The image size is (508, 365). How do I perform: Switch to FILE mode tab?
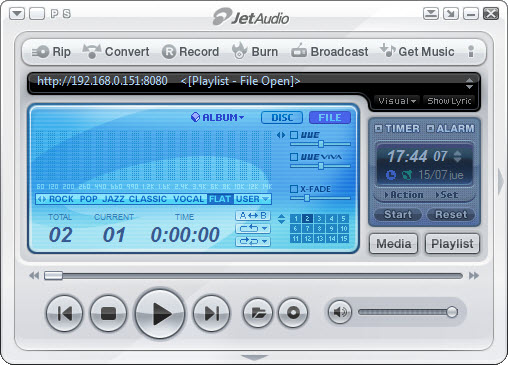330,118
